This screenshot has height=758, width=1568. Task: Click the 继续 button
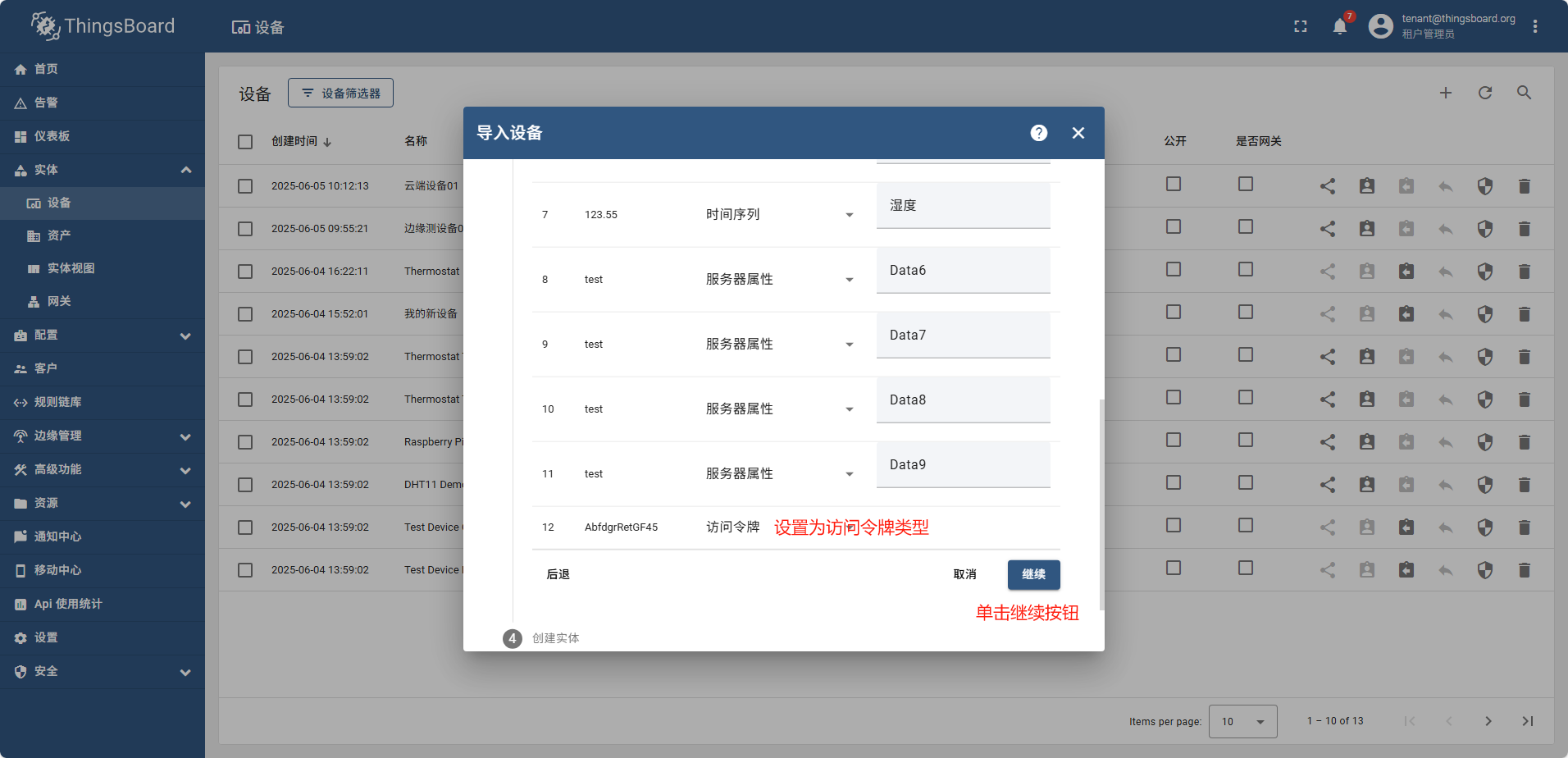1033,574
